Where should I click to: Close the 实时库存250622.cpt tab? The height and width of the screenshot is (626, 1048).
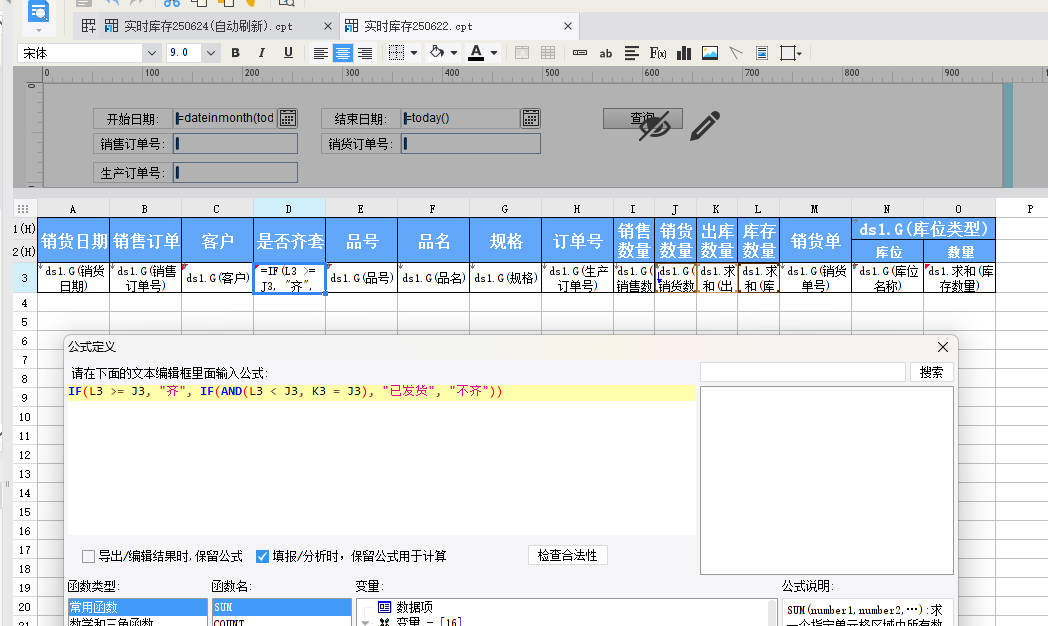coord(567,26)
